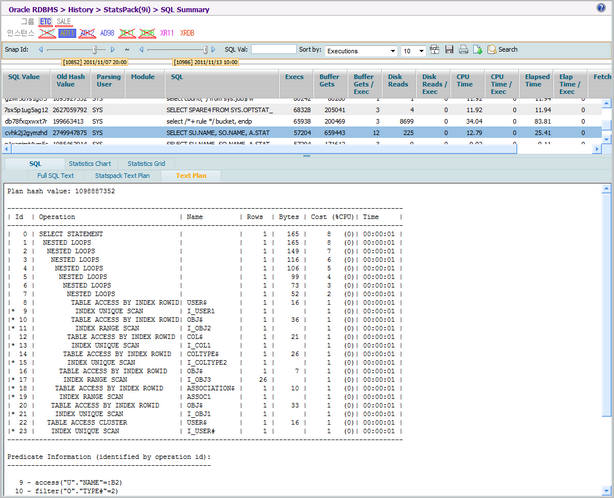Image resolution: width=614 pixels, height=498 pixels.
Task: Switch to the Statistics Chart tab
Action: pyautogui.click(x=90, y=164)
